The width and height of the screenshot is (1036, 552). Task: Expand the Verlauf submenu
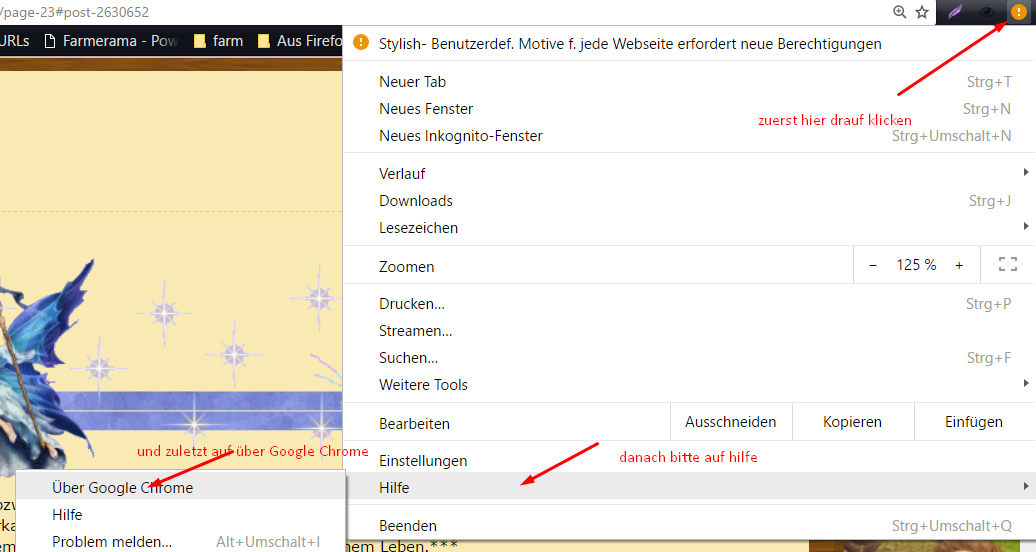pos(689,174)
